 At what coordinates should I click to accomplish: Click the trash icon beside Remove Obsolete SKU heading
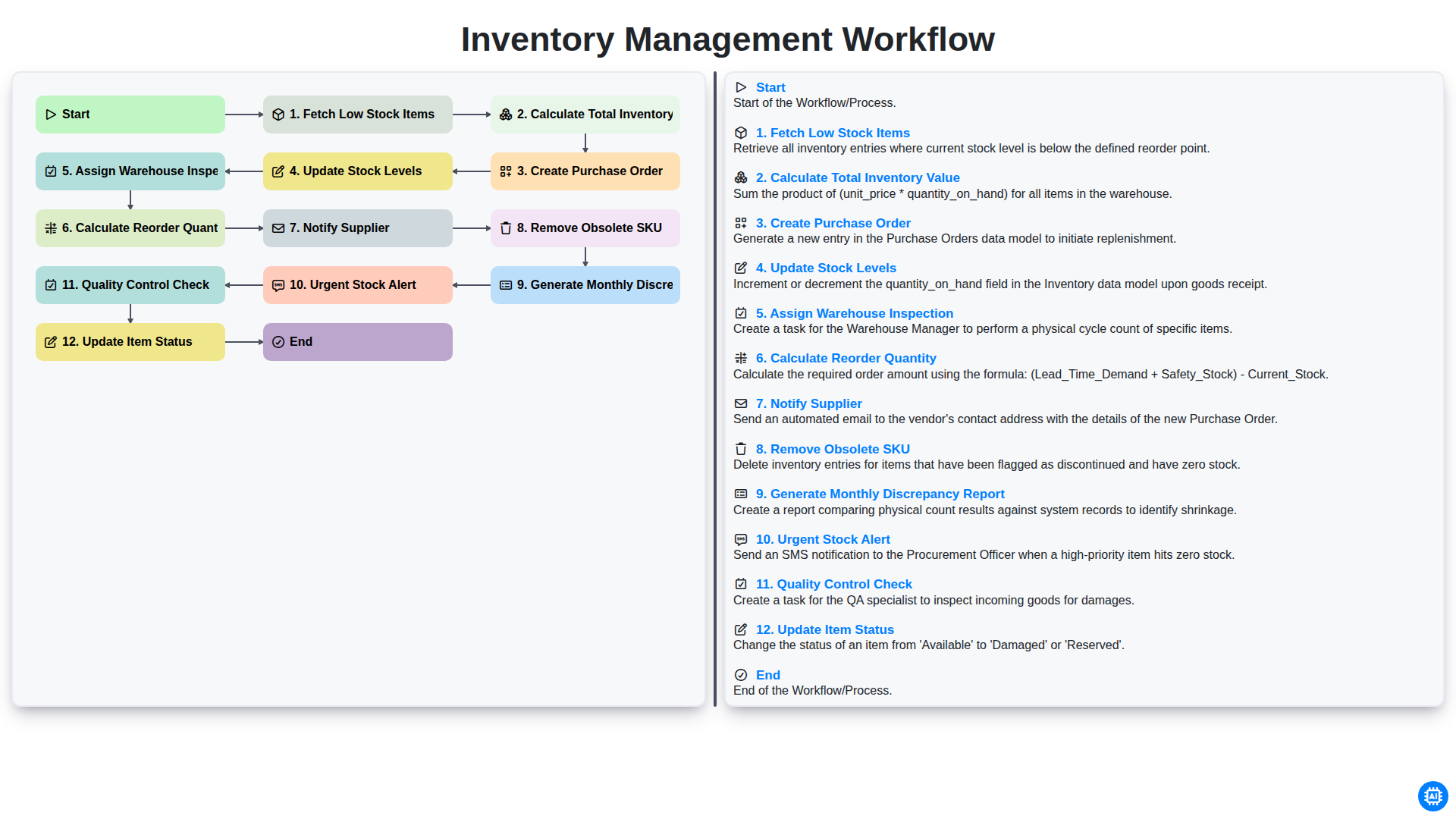tap(741, 449)
